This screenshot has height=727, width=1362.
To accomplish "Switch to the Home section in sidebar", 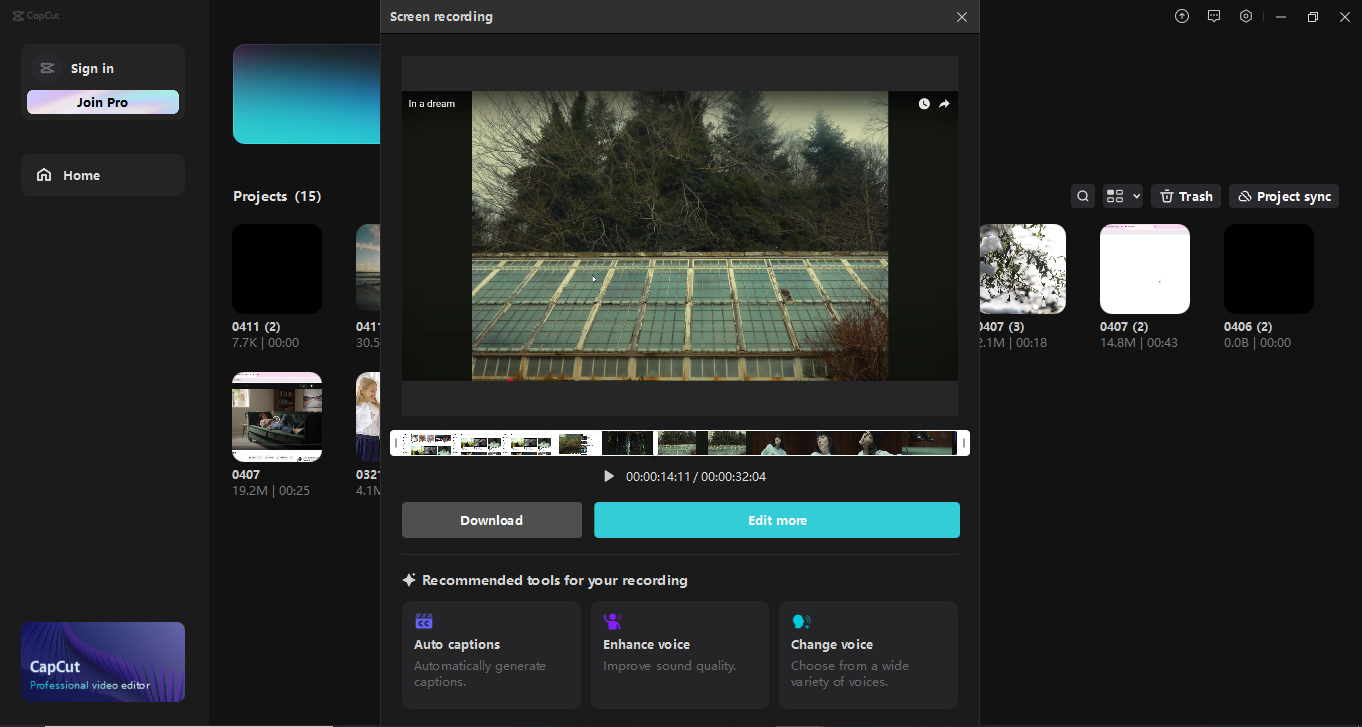I will click(102, 174).
